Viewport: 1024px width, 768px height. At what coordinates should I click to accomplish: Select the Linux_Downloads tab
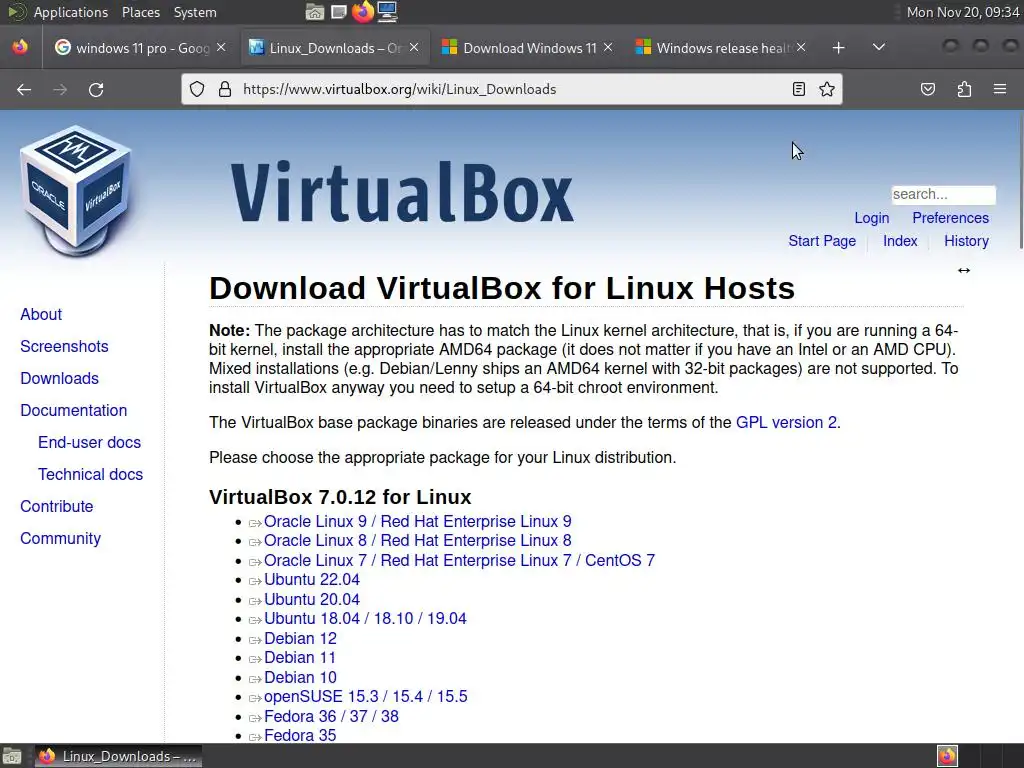335,48
